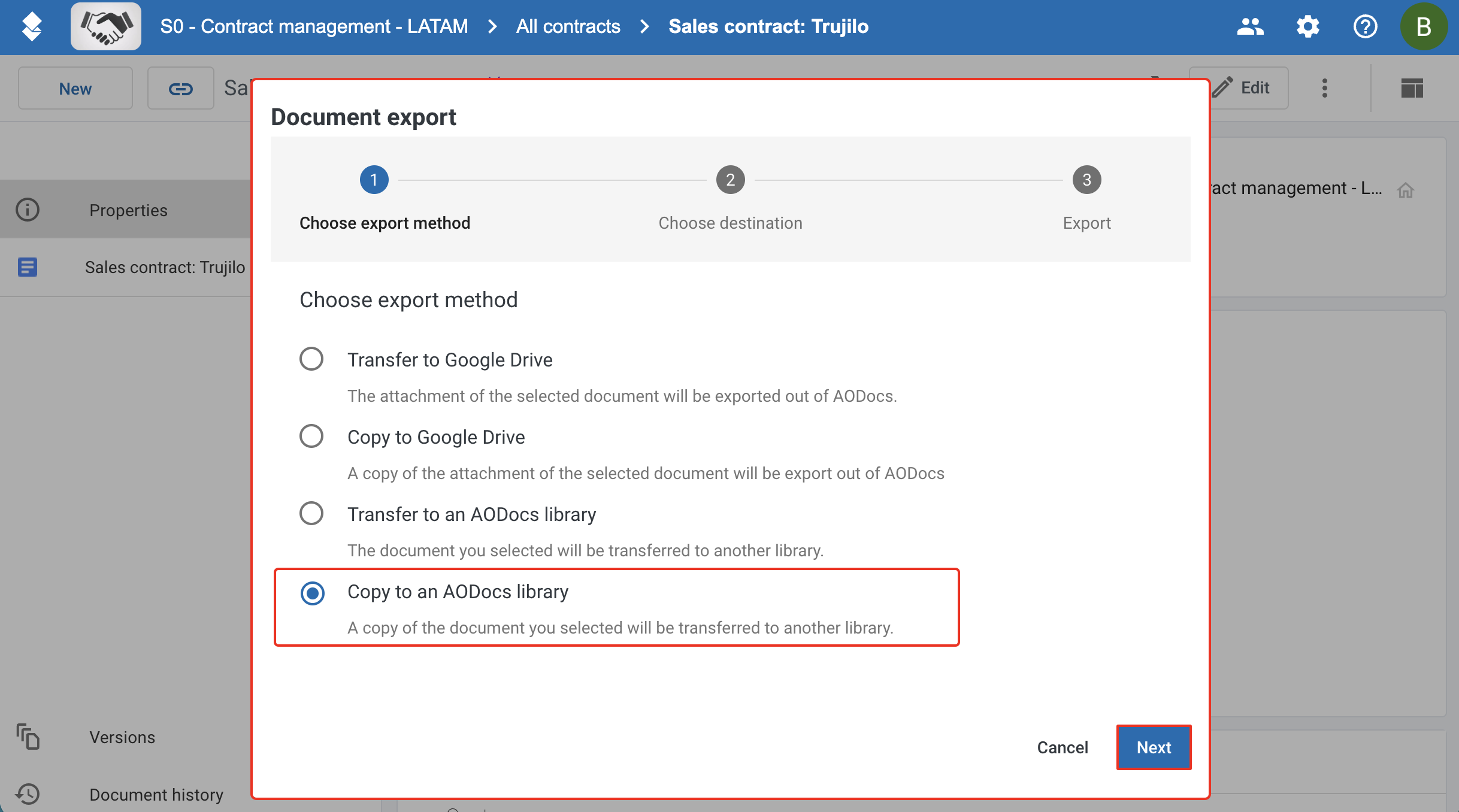Viewport: 1459px width, 812px height.
Task: Go to step 3 Export
Action: coord(1087,180)
